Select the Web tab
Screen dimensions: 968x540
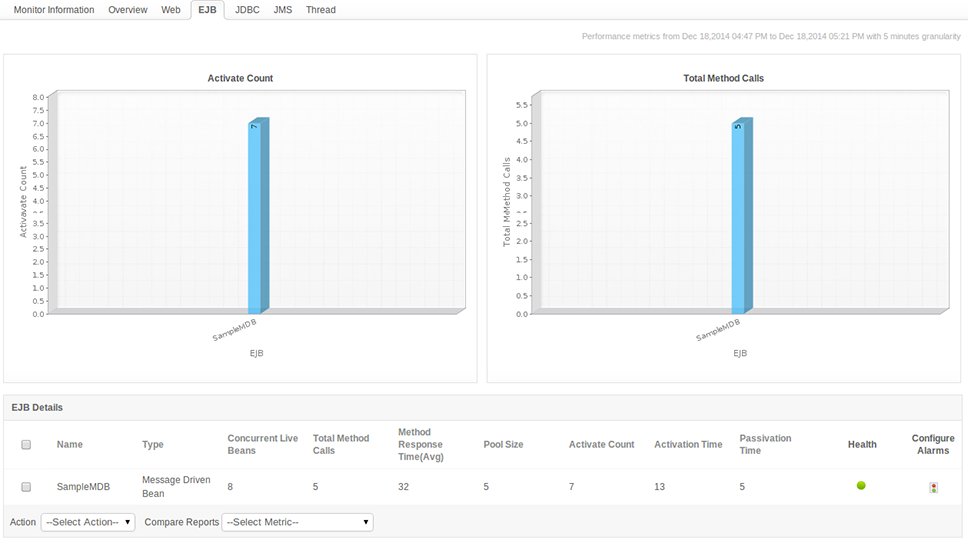point(171,10)
